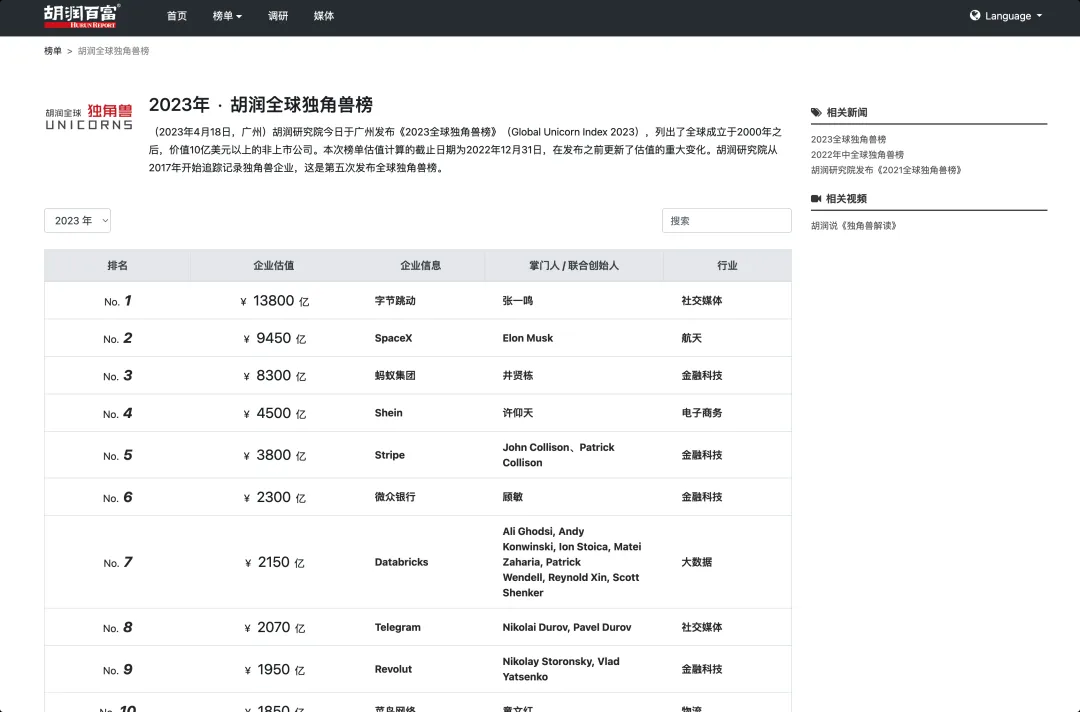Click the ¥ 1950 亿 valuation
Viewport: 1080px width, 712px height.
275,669
